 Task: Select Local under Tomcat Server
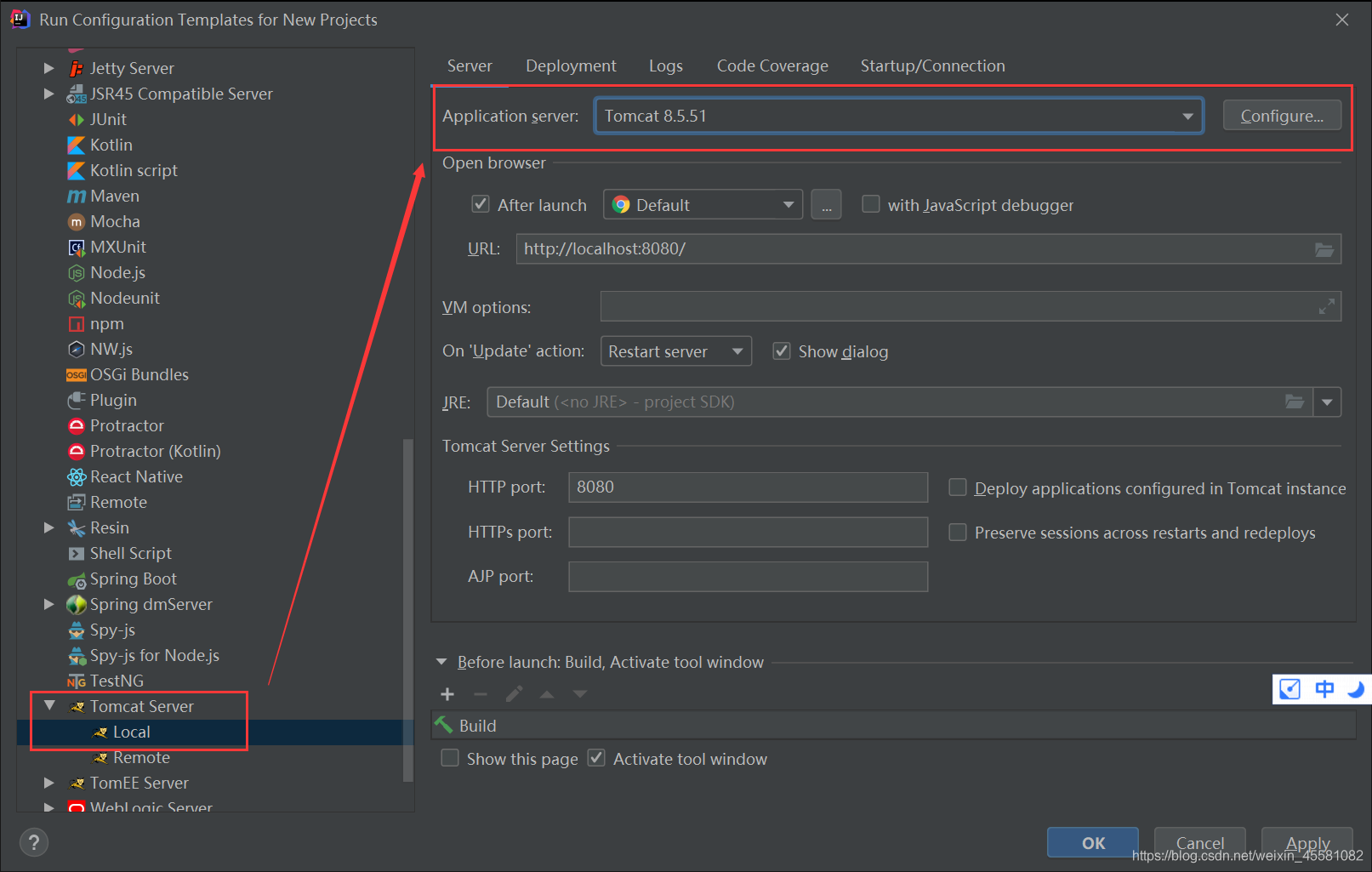pos(132,732)
